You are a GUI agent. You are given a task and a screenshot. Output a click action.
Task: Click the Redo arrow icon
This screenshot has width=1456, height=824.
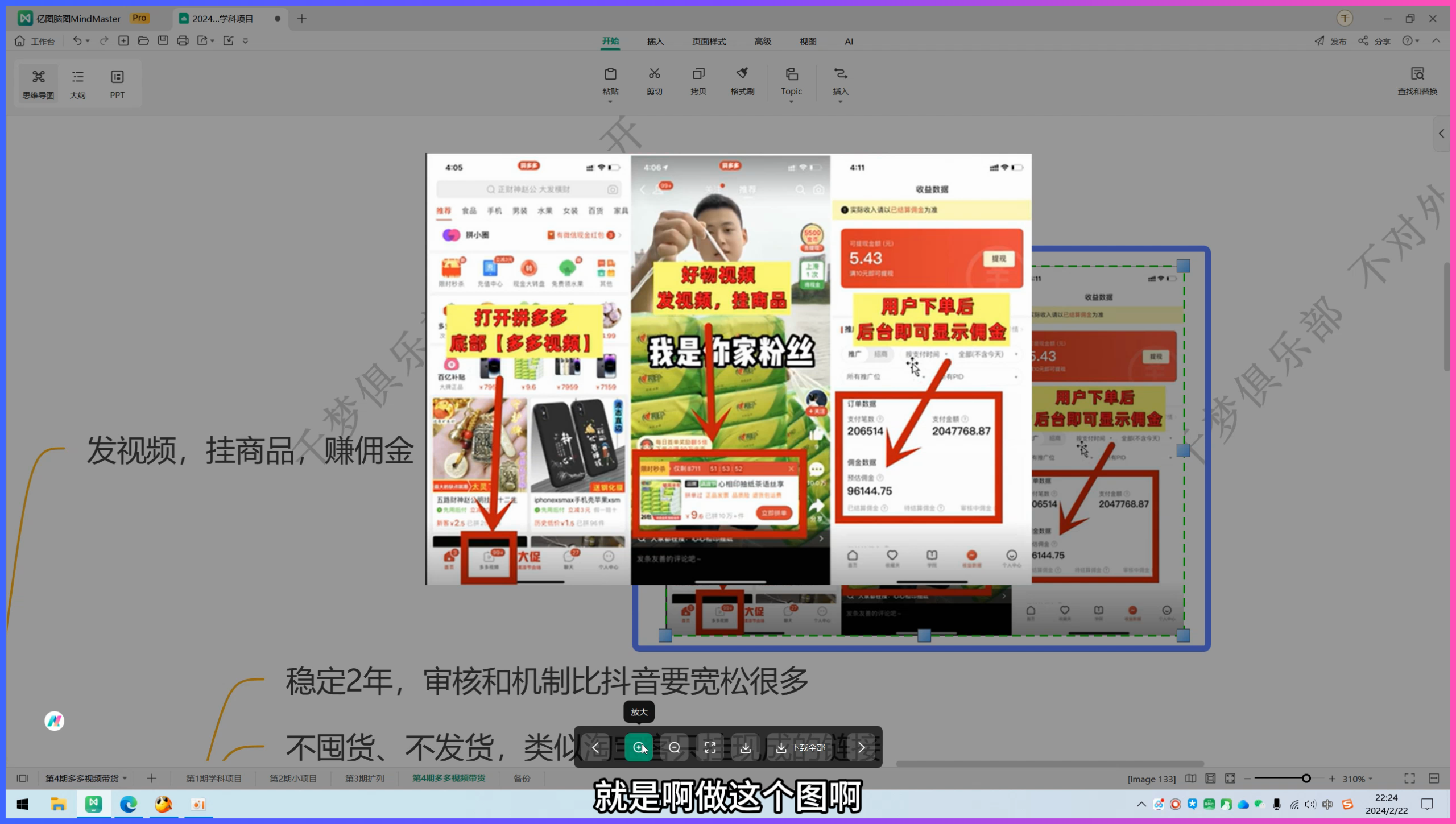click(x=104, y=40)
